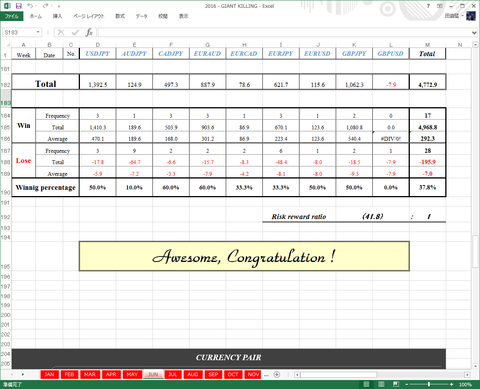The image size is (480, 389).
Task: Open the Home ribbon tab
Action: 36,16
